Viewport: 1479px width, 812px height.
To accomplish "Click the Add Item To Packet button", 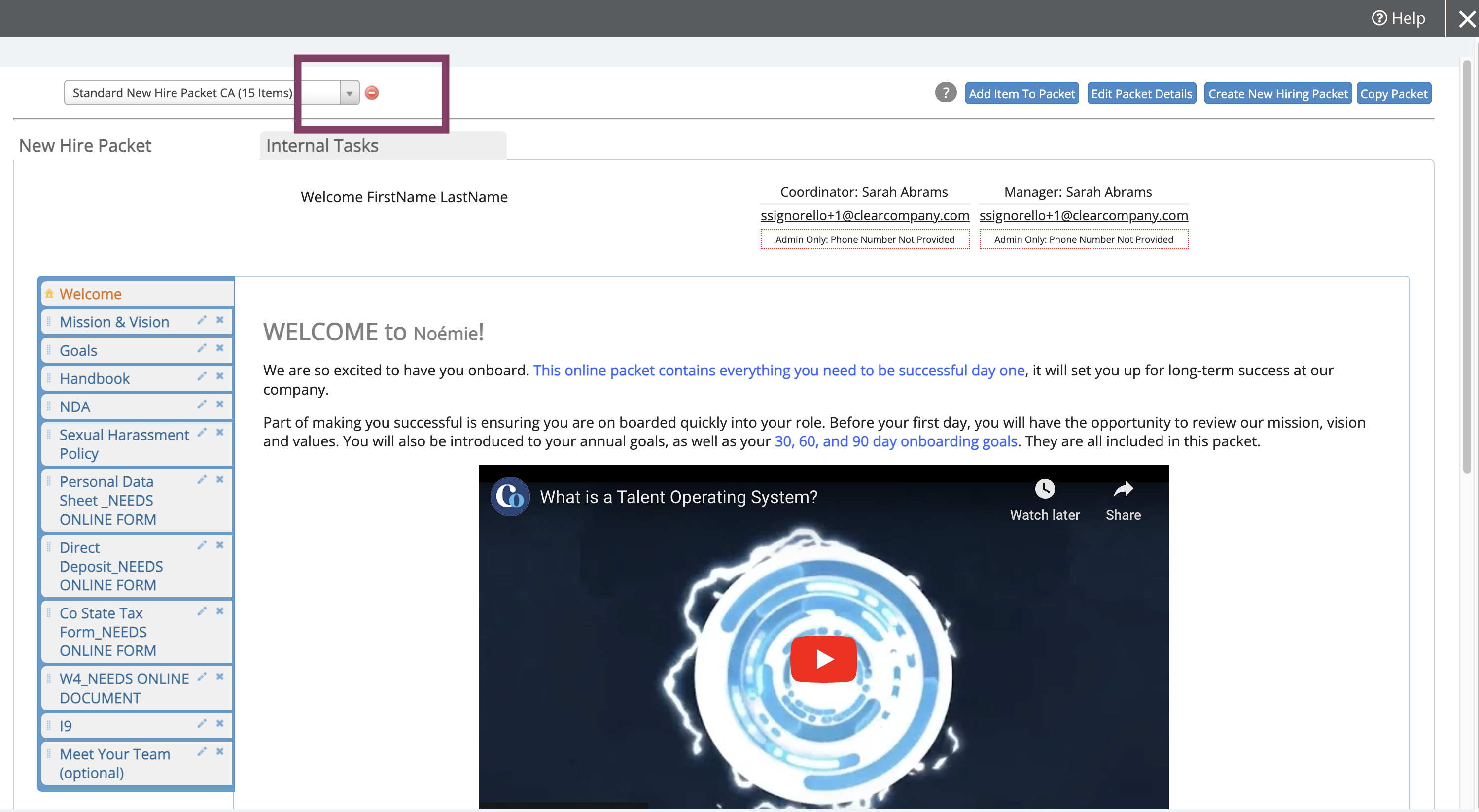I will click(x=1021, y=94).
